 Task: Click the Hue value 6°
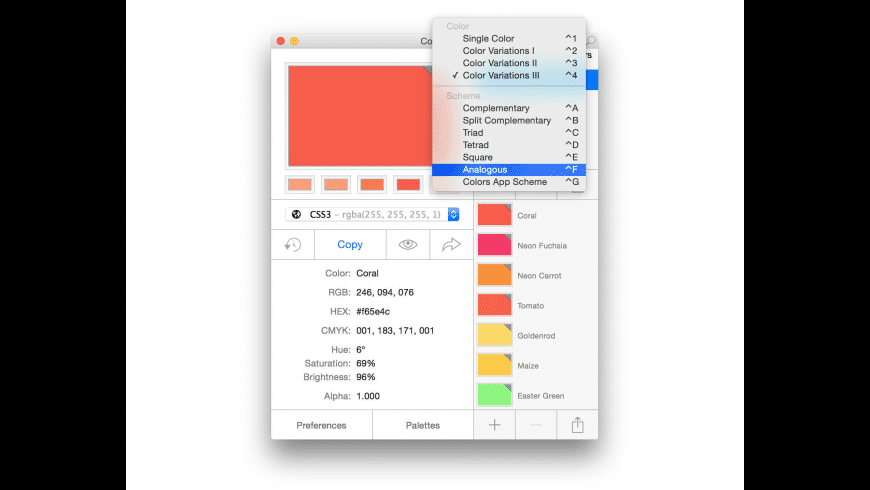[x=361, y=350]
